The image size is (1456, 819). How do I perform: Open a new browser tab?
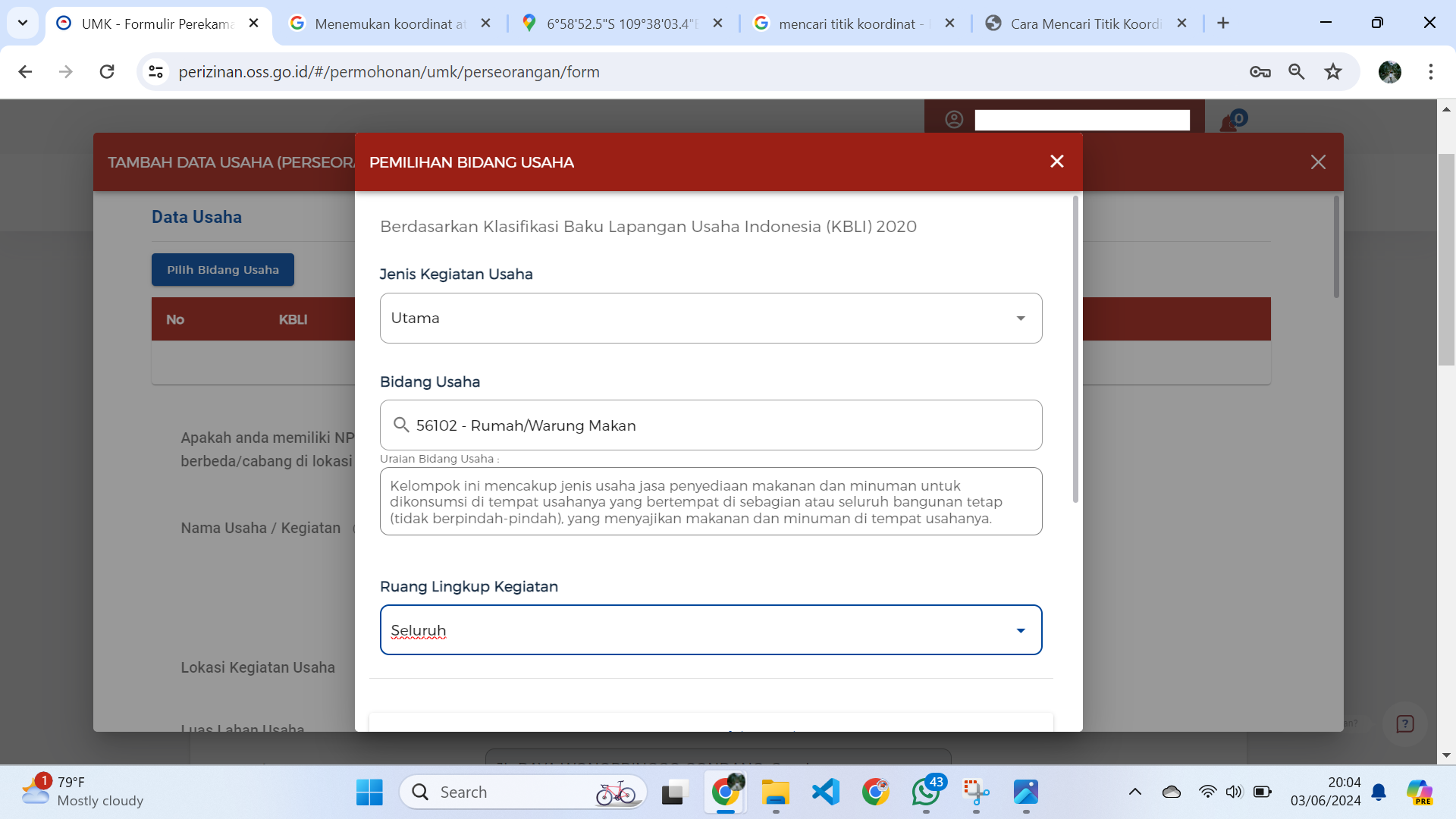pyautogui.click(x=1223, y=24)
